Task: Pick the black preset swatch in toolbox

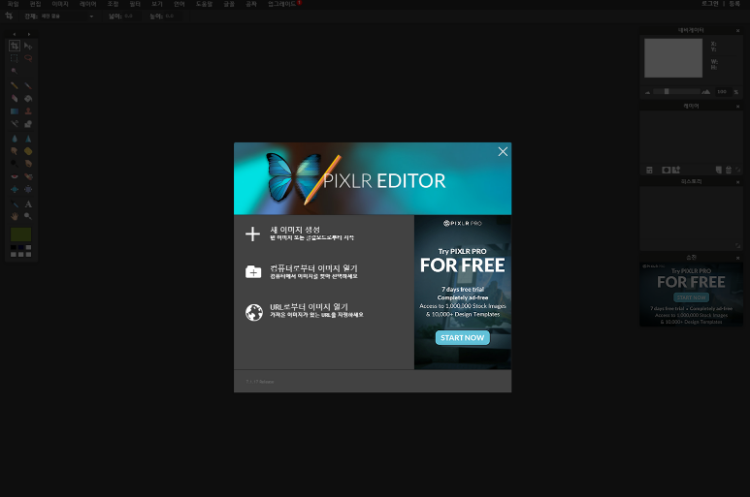Action: point(13,247)
